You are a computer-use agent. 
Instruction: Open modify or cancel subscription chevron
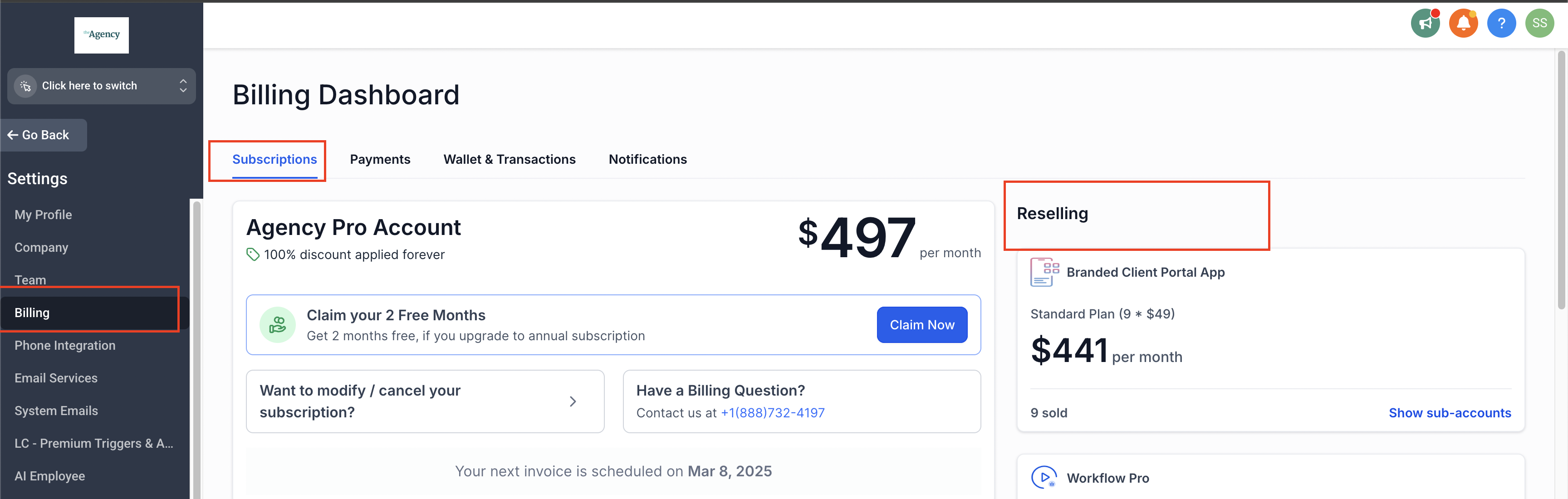coord(572,401)
